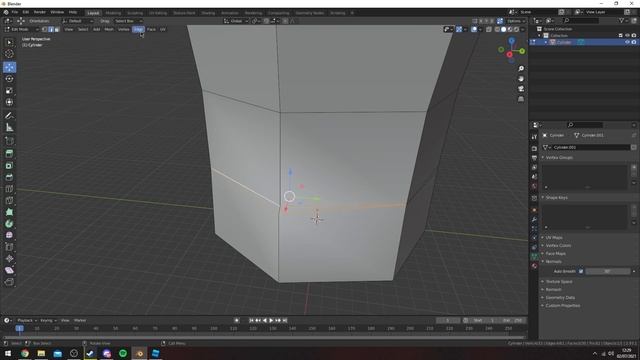The image size is (640, 360).
Task: Open the Tool settings tab in Properties
Action: click(534, 137)
